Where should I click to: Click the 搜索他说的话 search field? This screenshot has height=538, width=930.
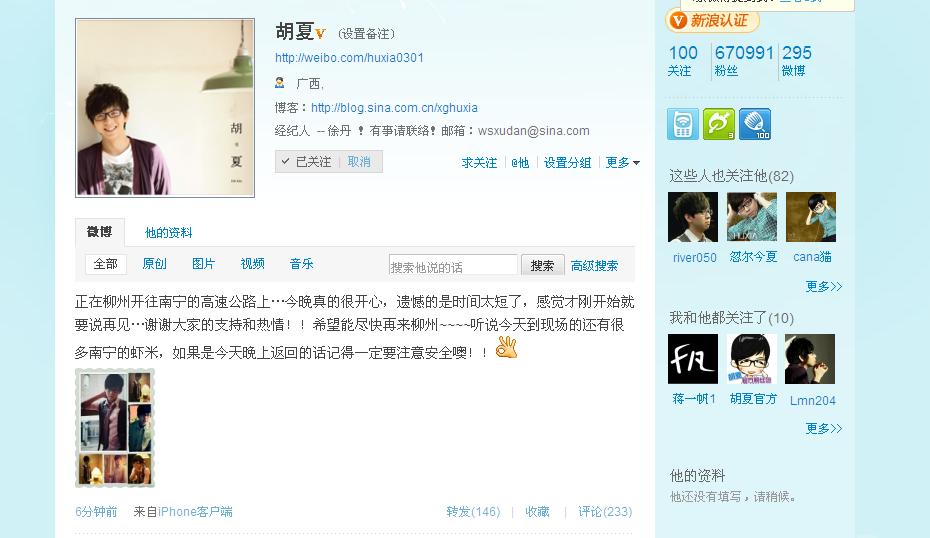[453, 266]
